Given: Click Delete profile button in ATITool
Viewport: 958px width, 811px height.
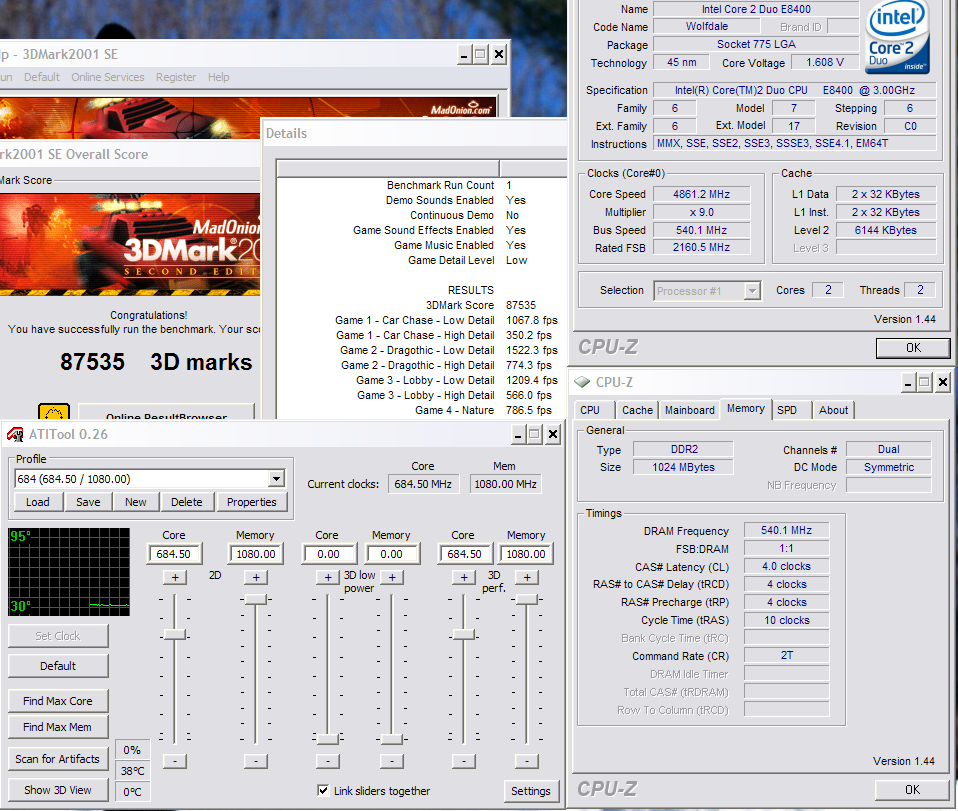Looking at the screenshot, I should pyautogui.click(x=186, y=502).
